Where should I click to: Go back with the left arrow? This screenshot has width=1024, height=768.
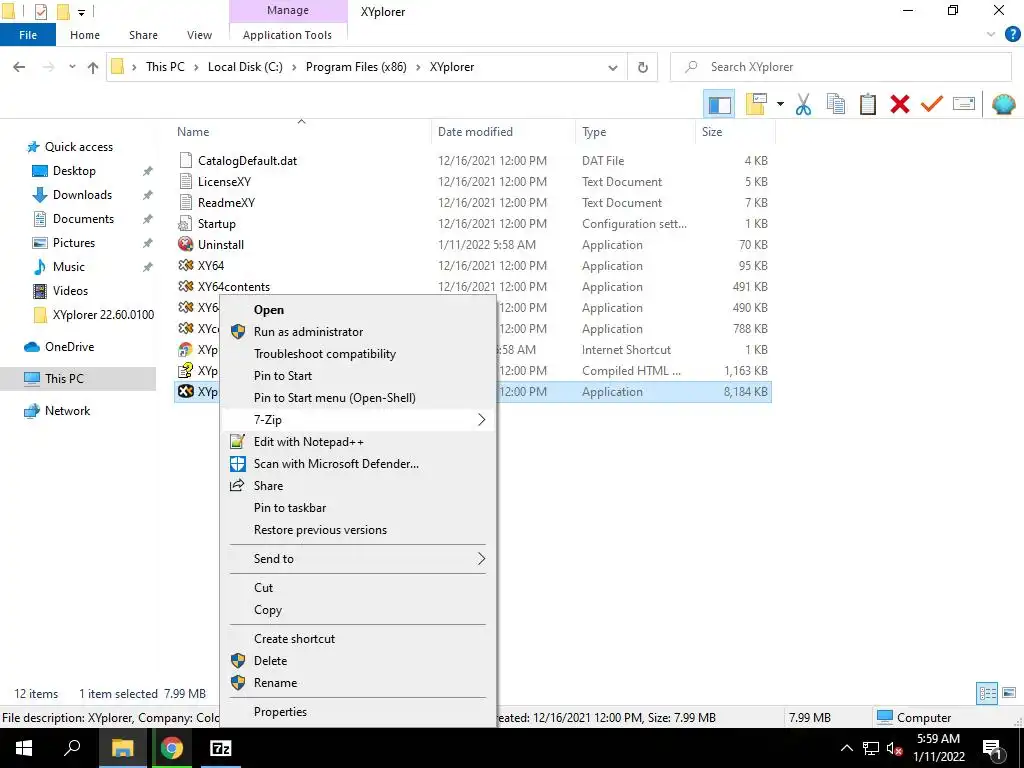19,67
